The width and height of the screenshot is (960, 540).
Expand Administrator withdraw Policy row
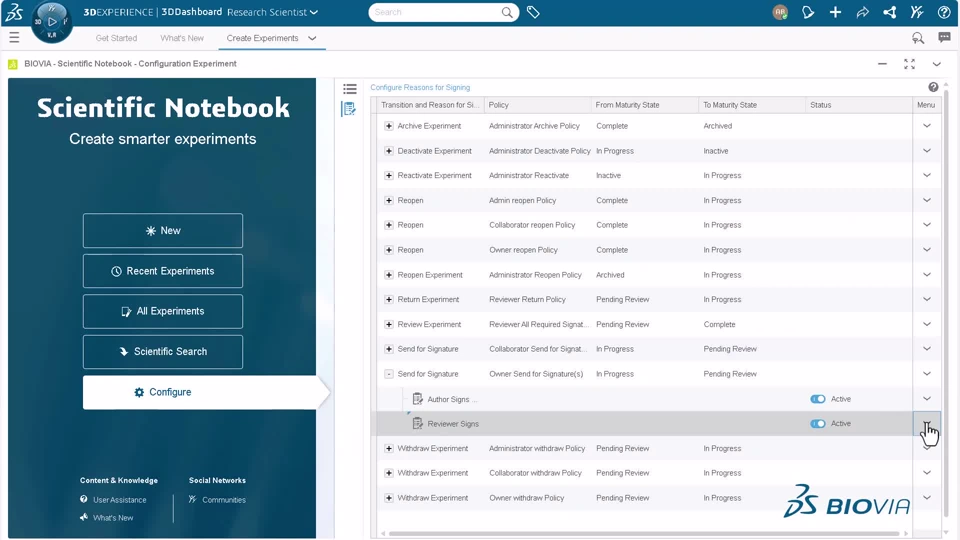389,449
